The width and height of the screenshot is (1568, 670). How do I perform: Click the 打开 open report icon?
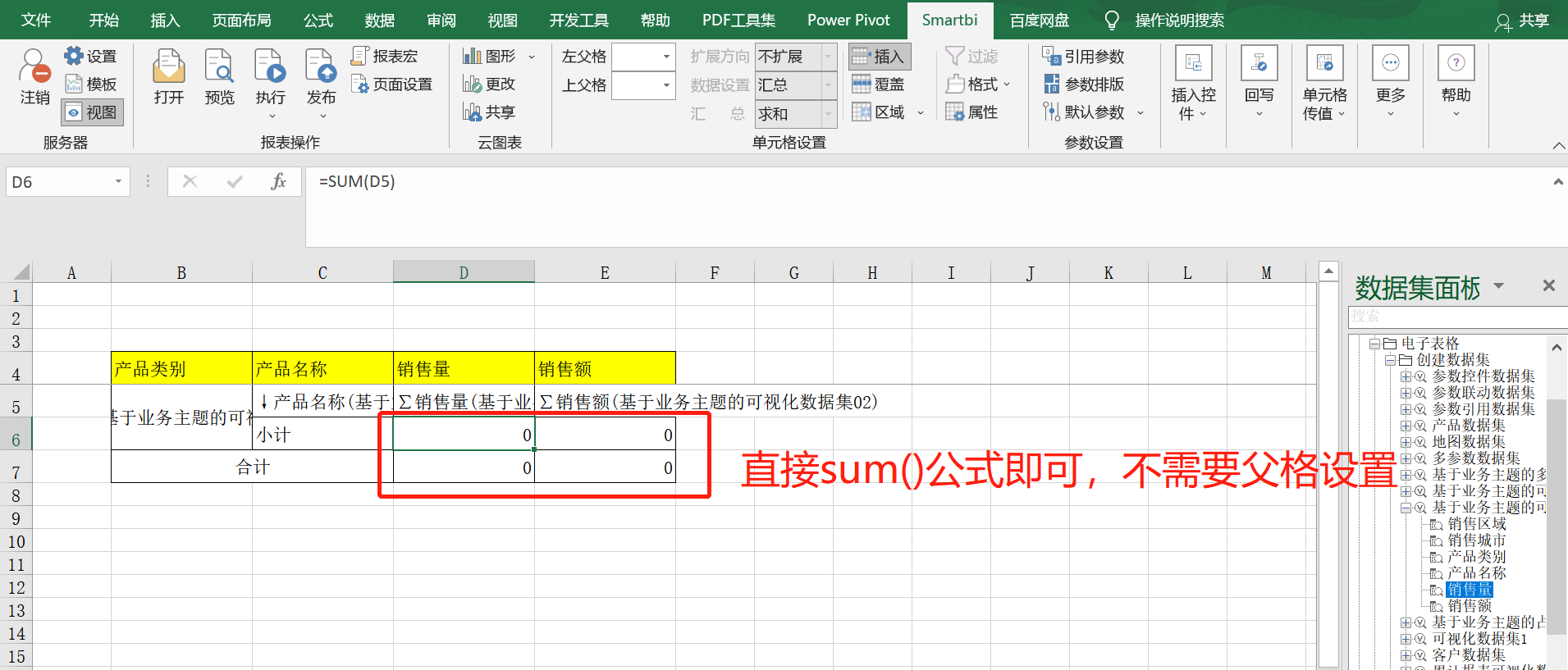tap(168, 66)
